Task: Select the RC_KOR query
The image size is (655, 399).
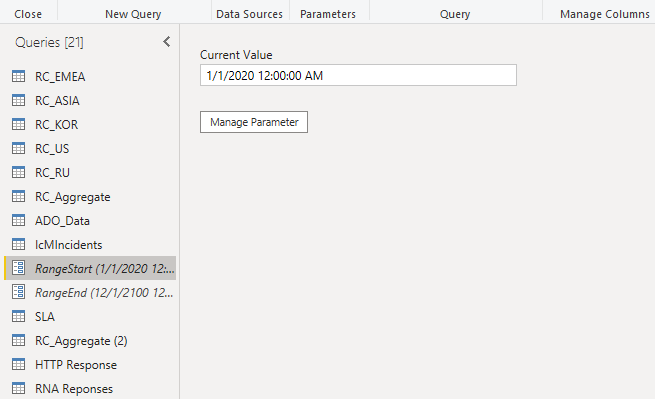Action: (56, 125)
